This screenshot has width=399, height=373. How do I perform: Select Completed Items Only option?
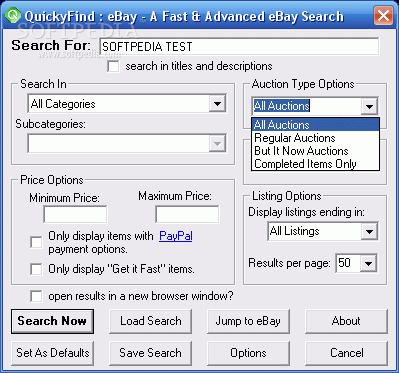coord(315,164)
